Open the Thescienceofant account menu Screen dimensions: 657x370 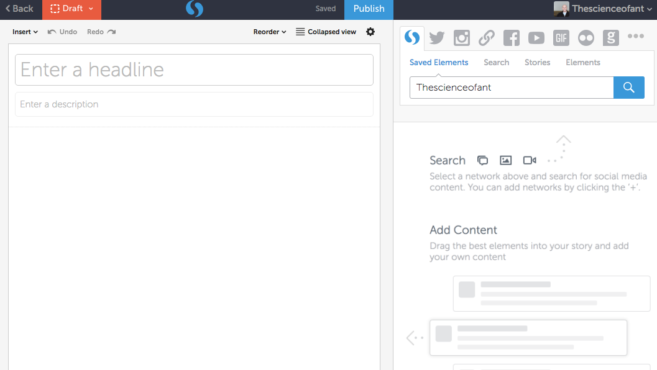tap(603, 9)
